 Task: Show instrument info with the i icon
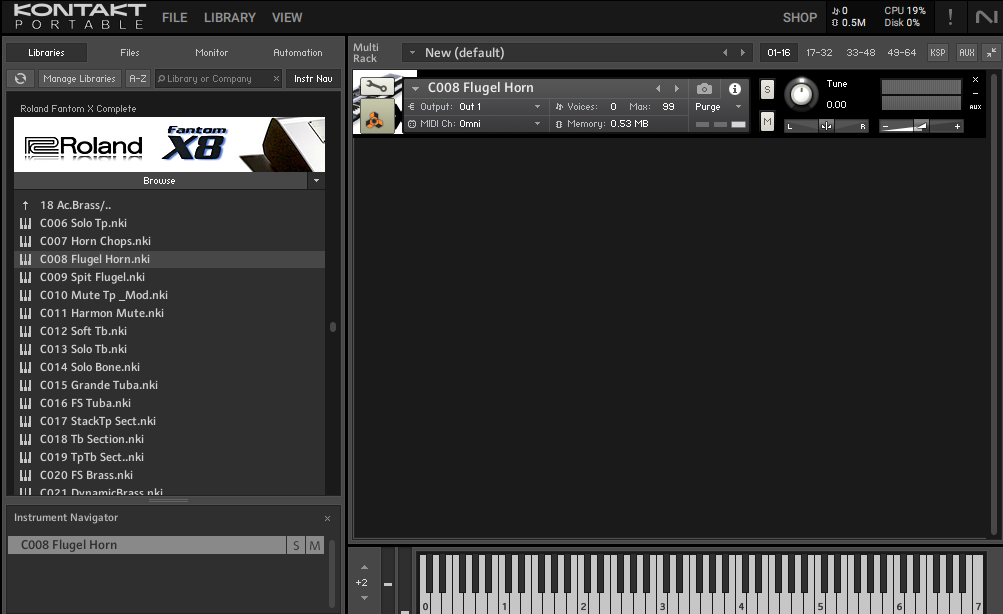click(x=734, y=89)
